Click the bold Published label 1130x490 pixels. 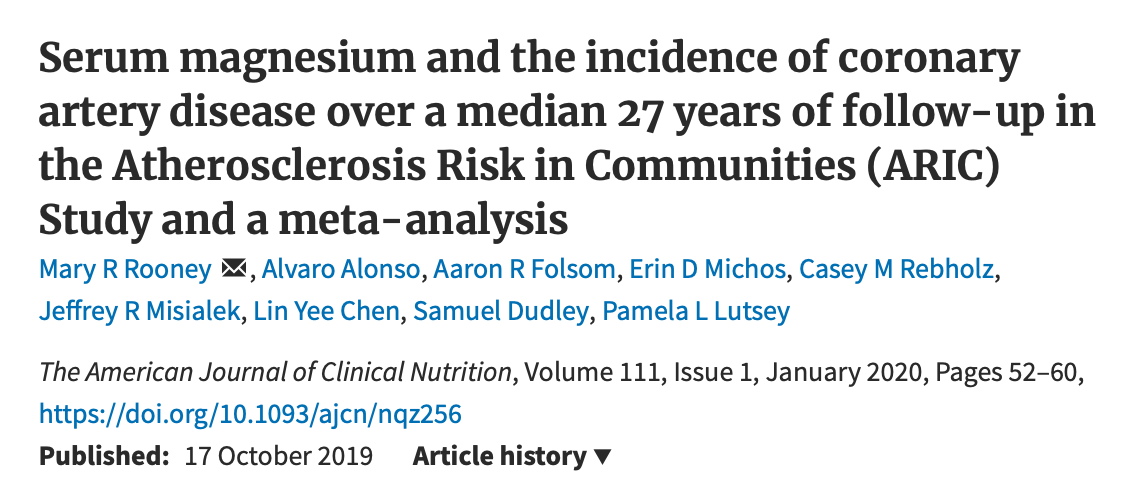coord(103,456)
